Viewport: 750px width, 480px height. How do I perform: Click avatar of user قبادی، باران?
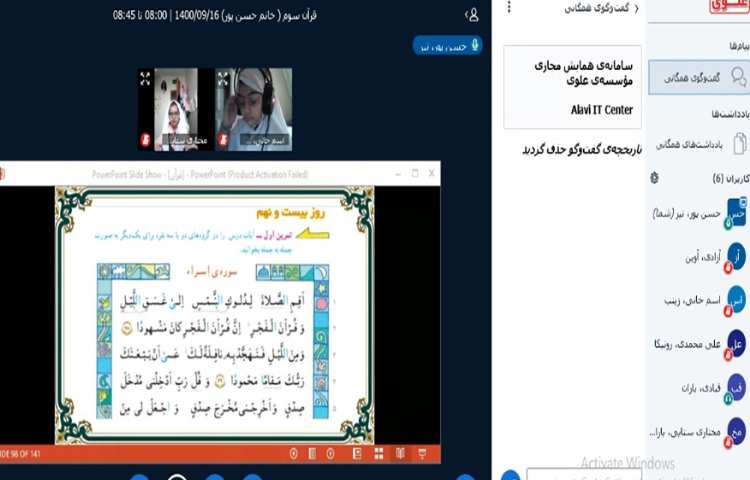pyautogui.click(x=736, y=387)
